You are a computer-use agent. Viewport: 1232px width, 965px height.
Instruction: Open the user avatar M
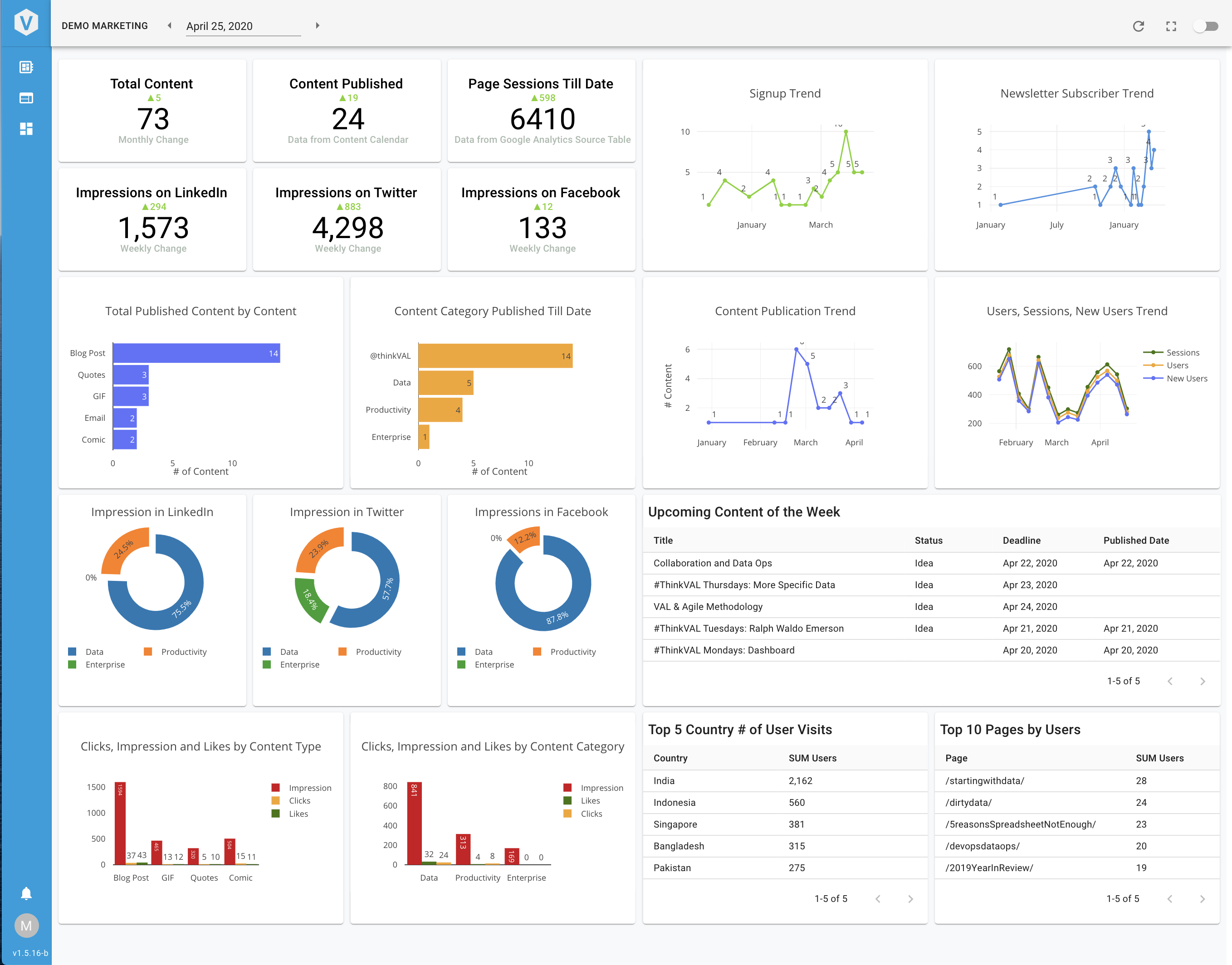tap(26, 926)
